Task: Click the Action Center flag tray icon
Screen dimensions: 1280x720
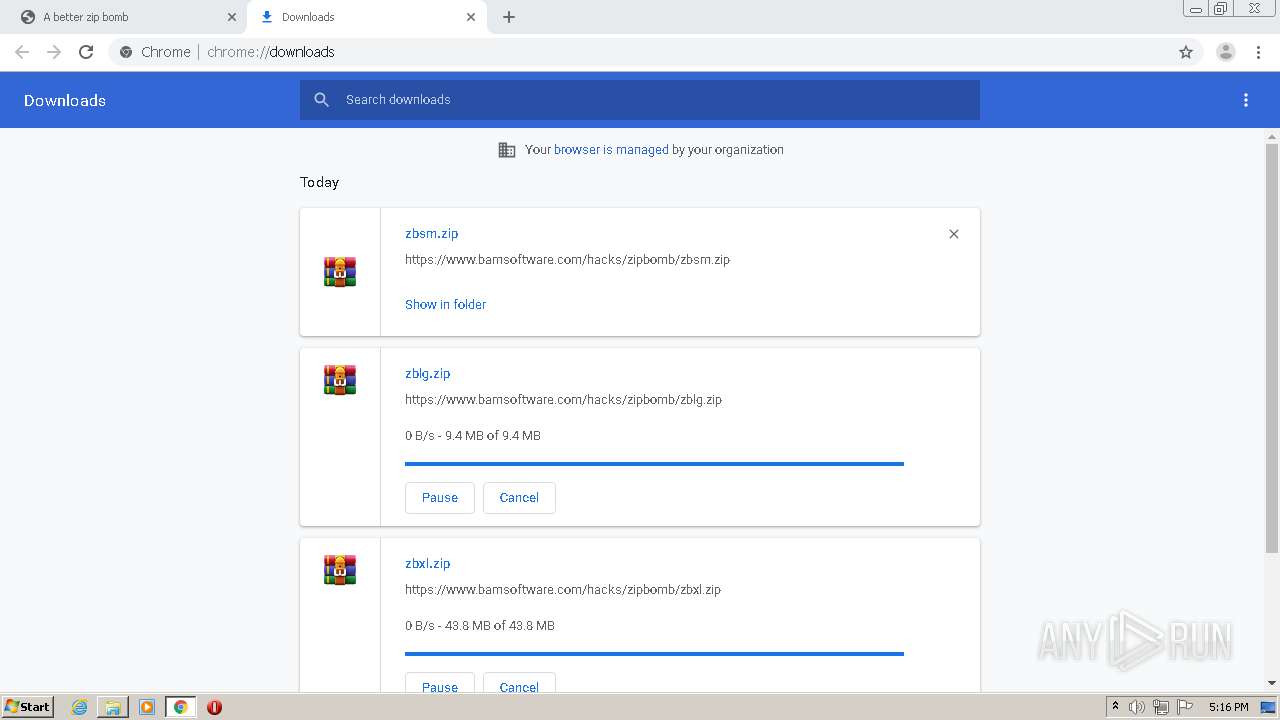Action: (x=1185, y=707)
